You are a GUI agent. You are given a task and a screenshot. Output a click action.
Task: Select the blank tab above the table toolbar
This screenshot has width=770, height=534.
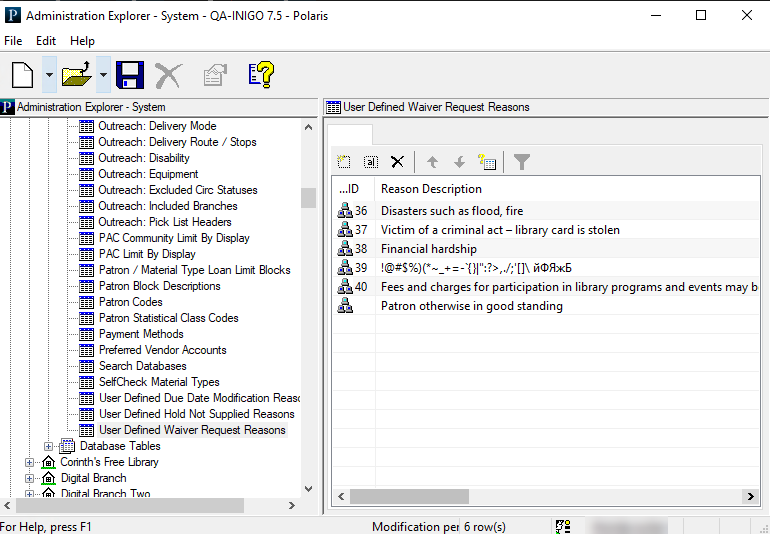pyautogui.click(x=350, y=134)
